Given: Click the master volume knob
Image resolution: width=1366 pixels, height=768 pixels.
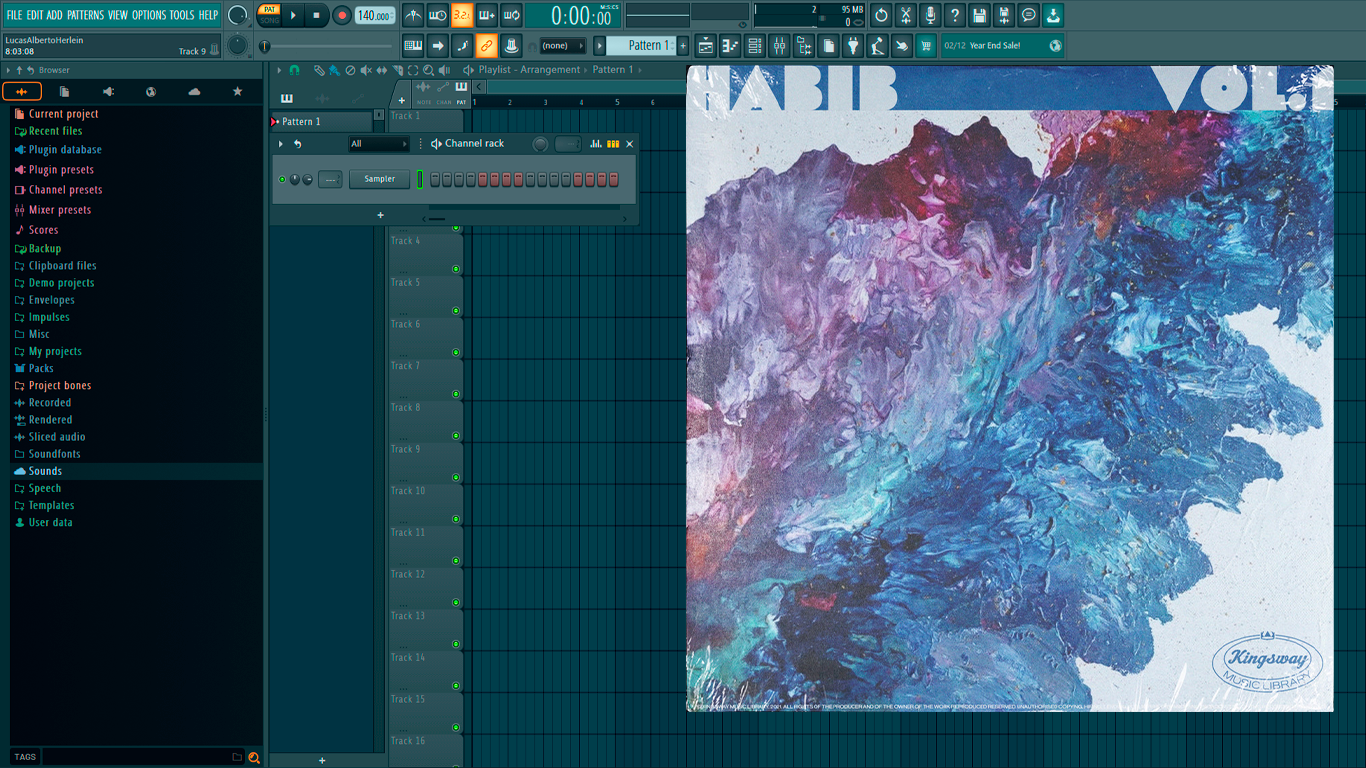Looking at the screenshot, I should point(237,15).
